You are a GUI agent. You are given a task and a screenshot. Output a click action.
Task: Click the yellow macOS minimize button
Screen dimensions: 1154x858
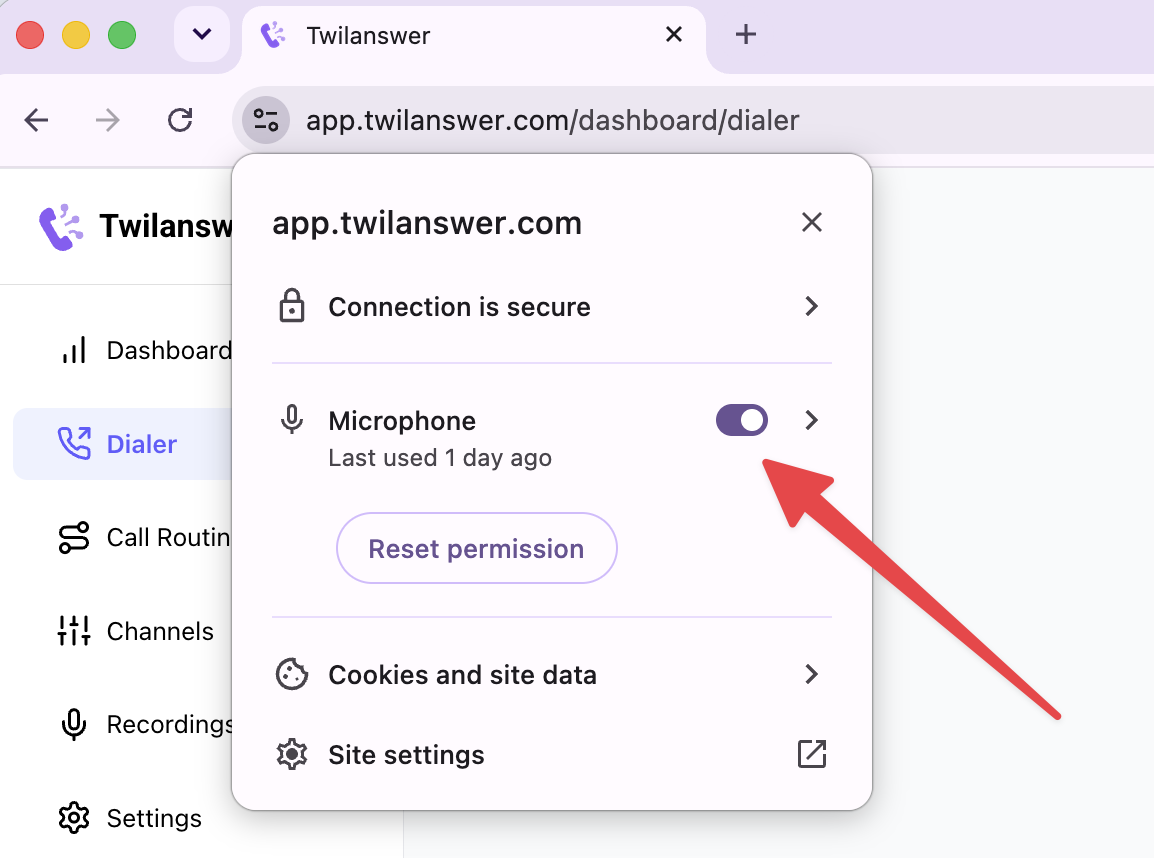(x=76, y=35)
